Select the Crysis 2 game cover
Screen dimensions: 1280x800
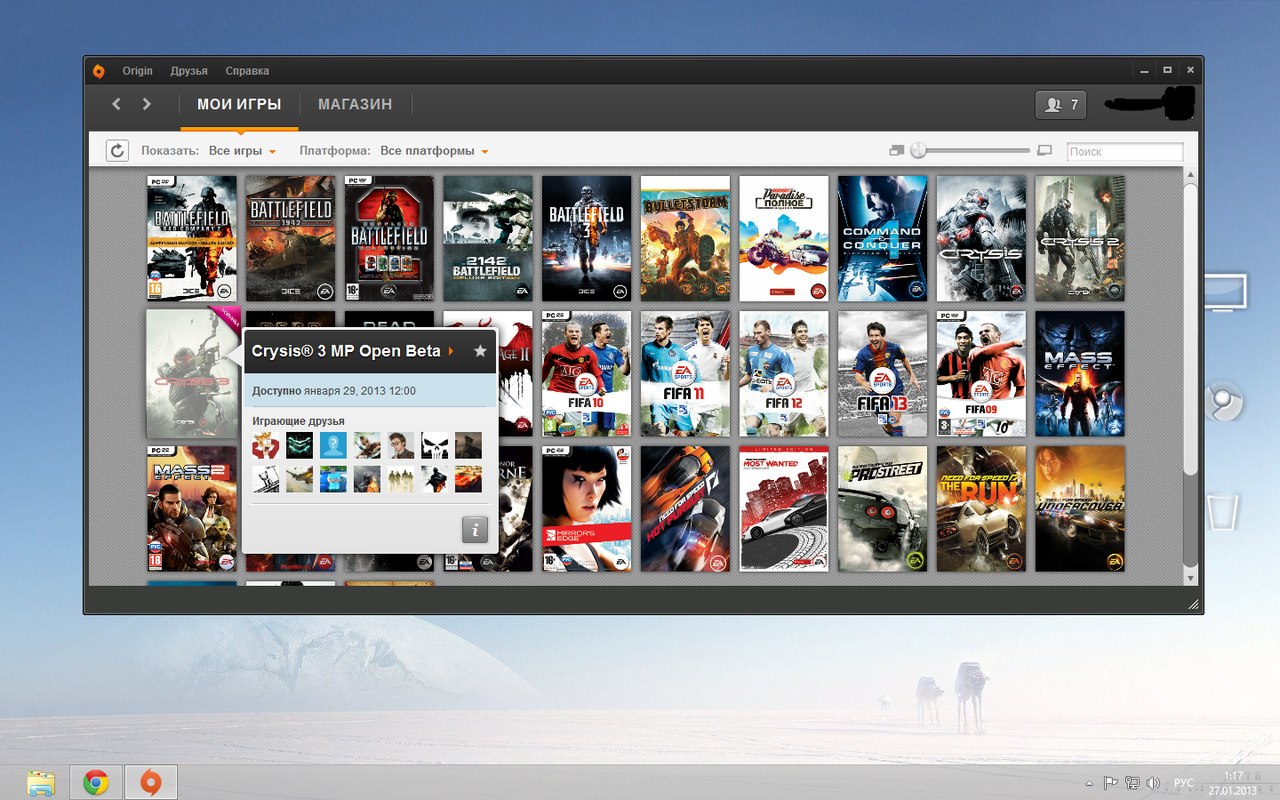point(1080,239)
